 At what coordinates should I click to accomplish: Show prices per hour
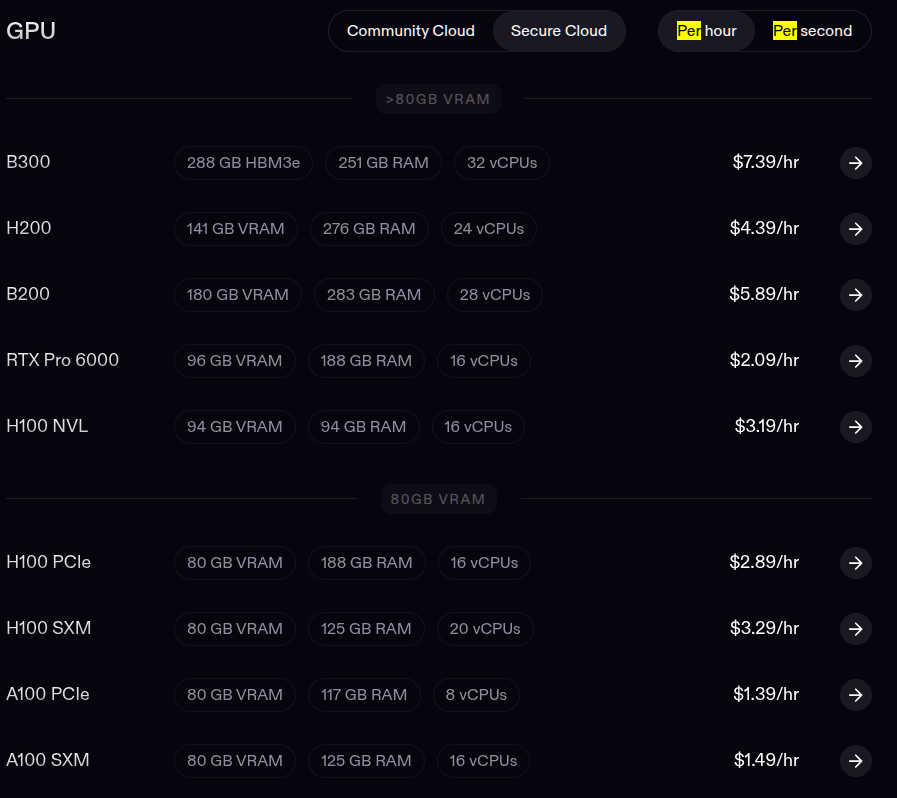click(706, 31)
